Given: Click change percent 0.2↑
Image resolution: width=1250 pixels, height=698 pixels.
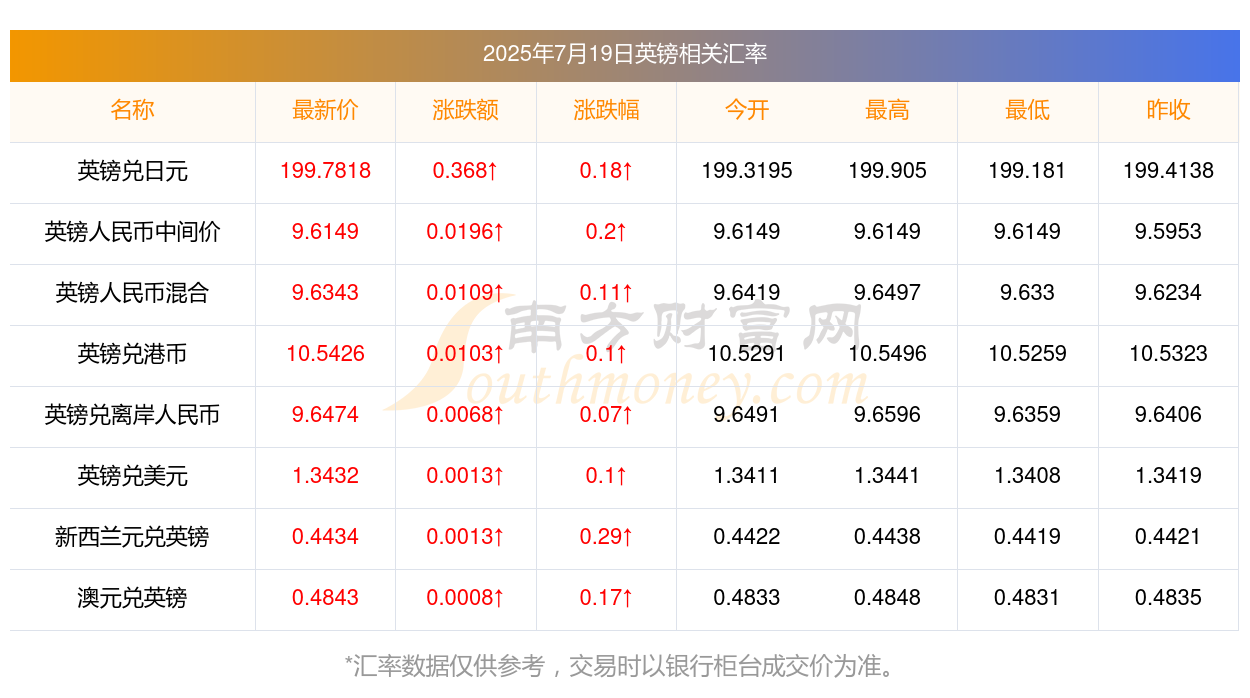Looking at the screenshot, I should [x=606, y=232].
